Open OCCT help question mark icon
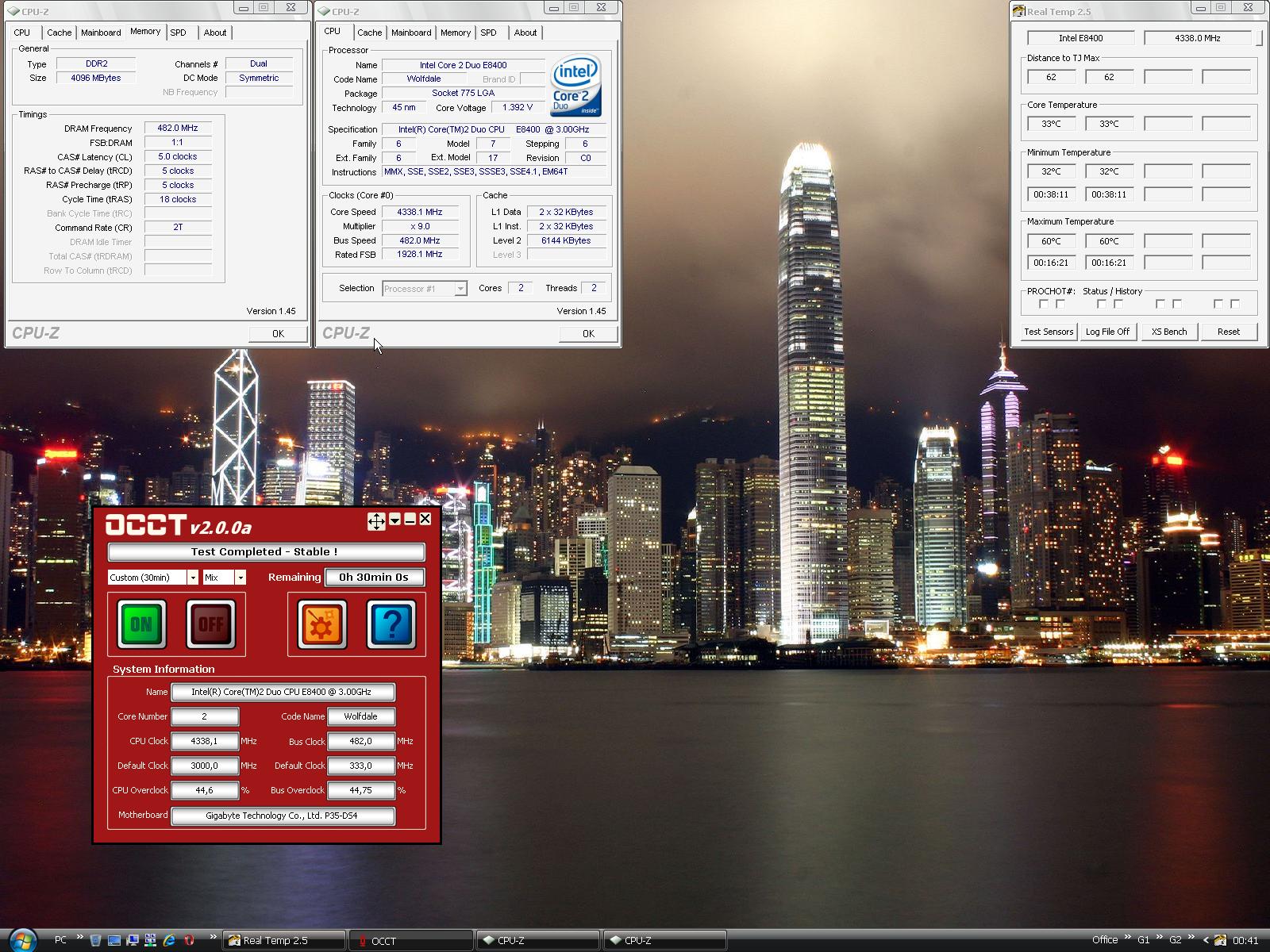This screenshot has height=952, width=1270. coord(391,624)
